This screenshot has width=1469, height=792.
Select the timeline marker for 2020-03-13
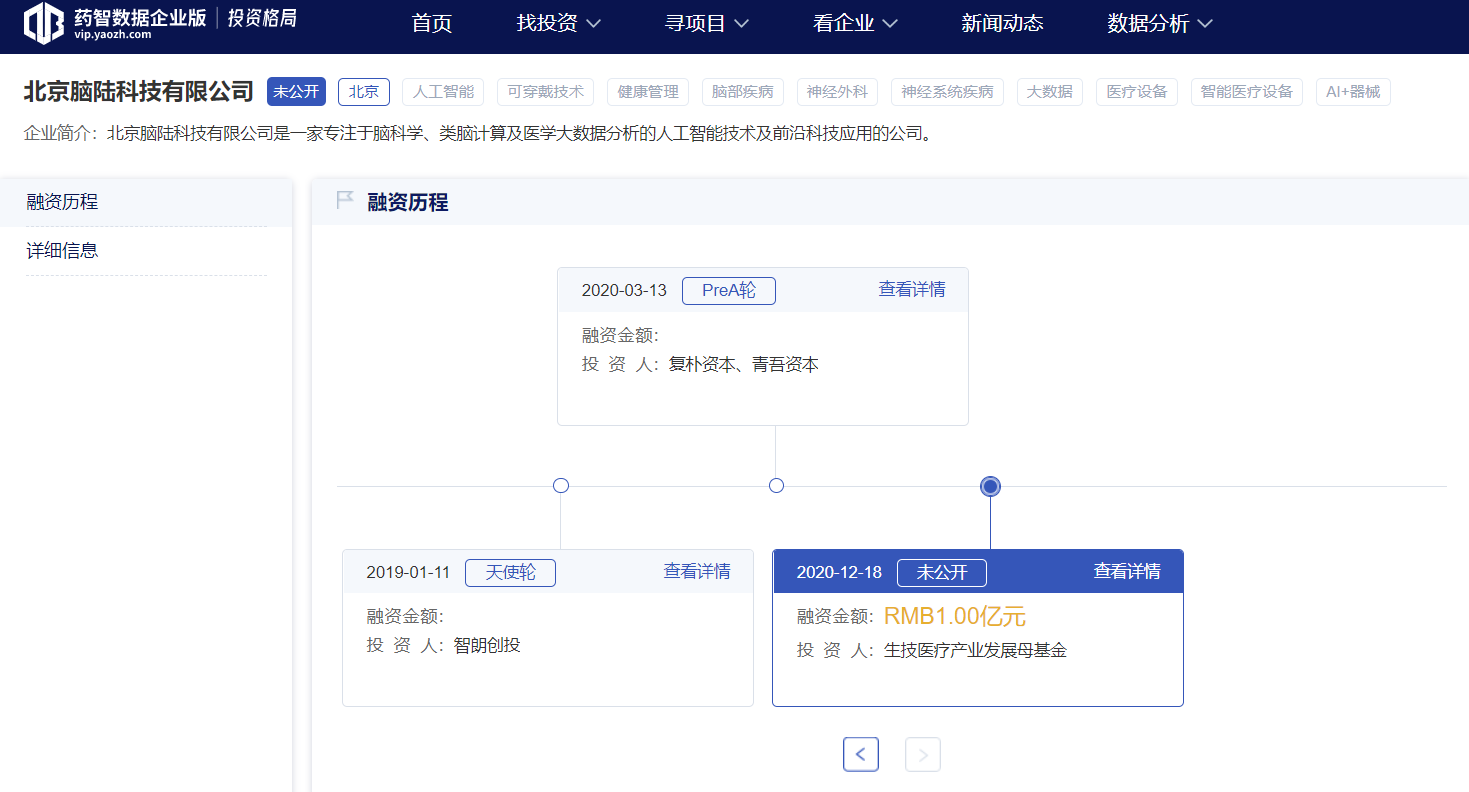point(776,486)
